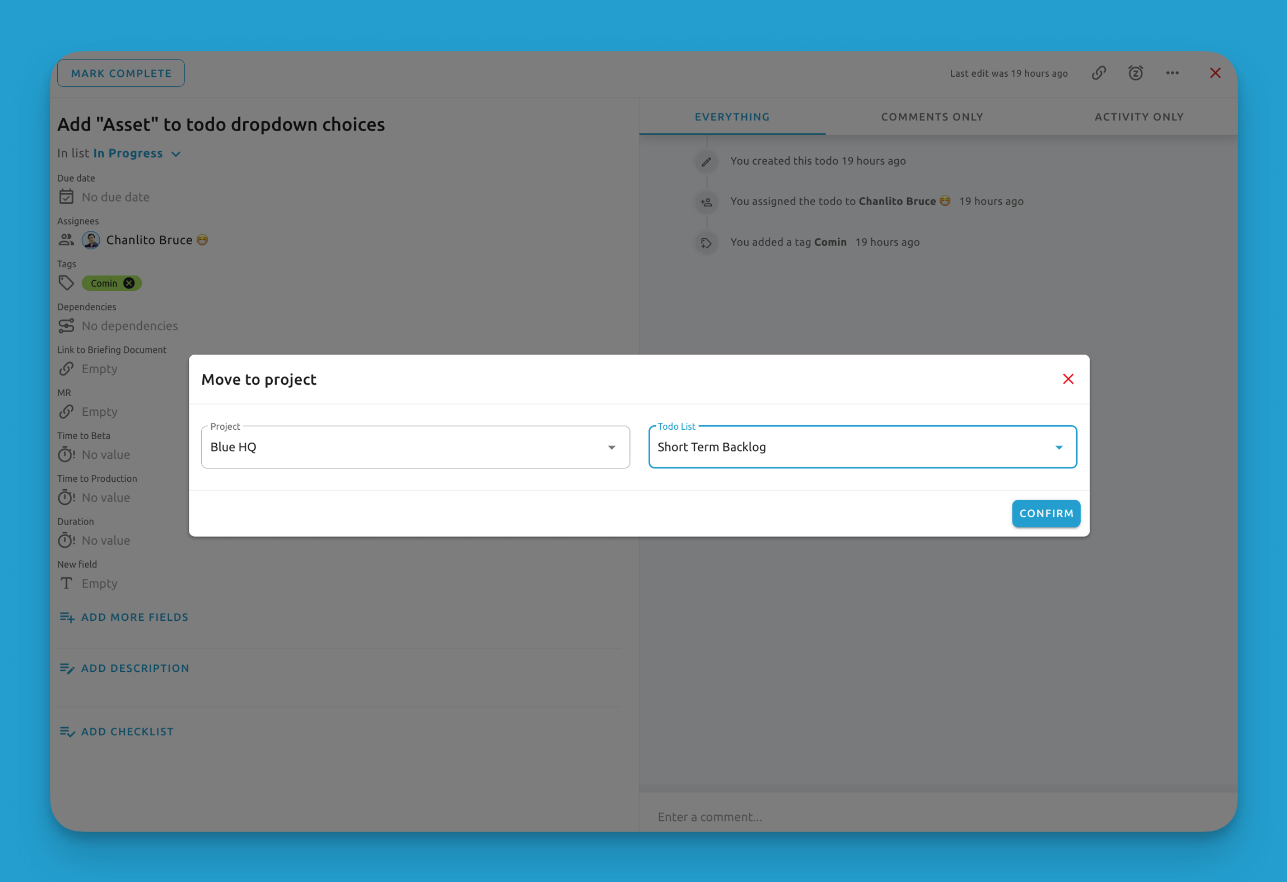Open the Todo List dropdown arrow
Viewport: 1287px width, 882px height.
(x=1059, y=447)
